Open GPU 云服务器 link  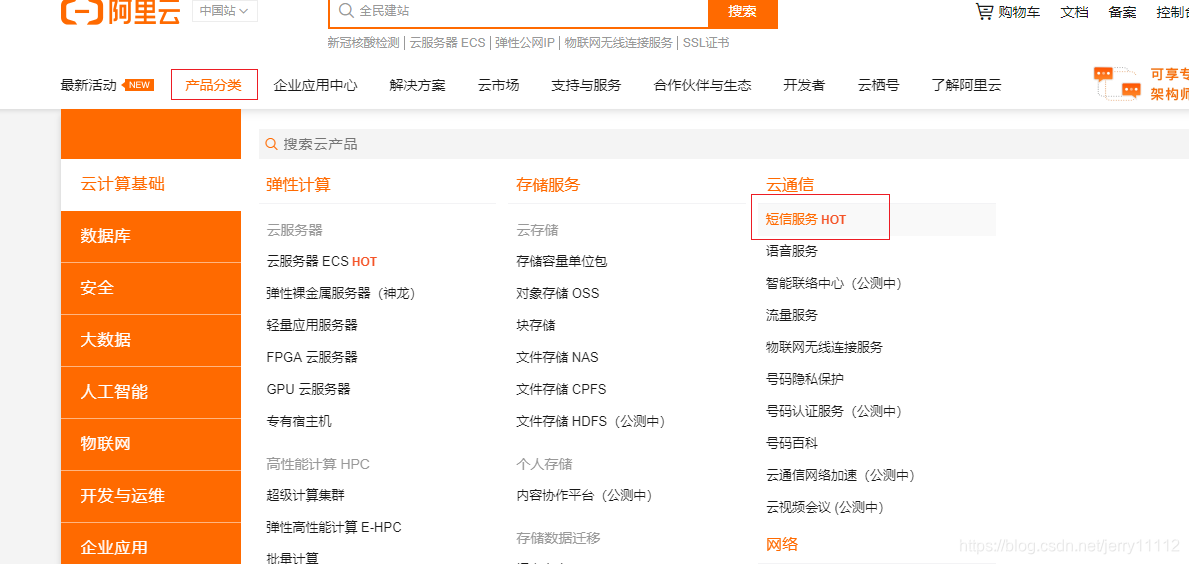309,389
